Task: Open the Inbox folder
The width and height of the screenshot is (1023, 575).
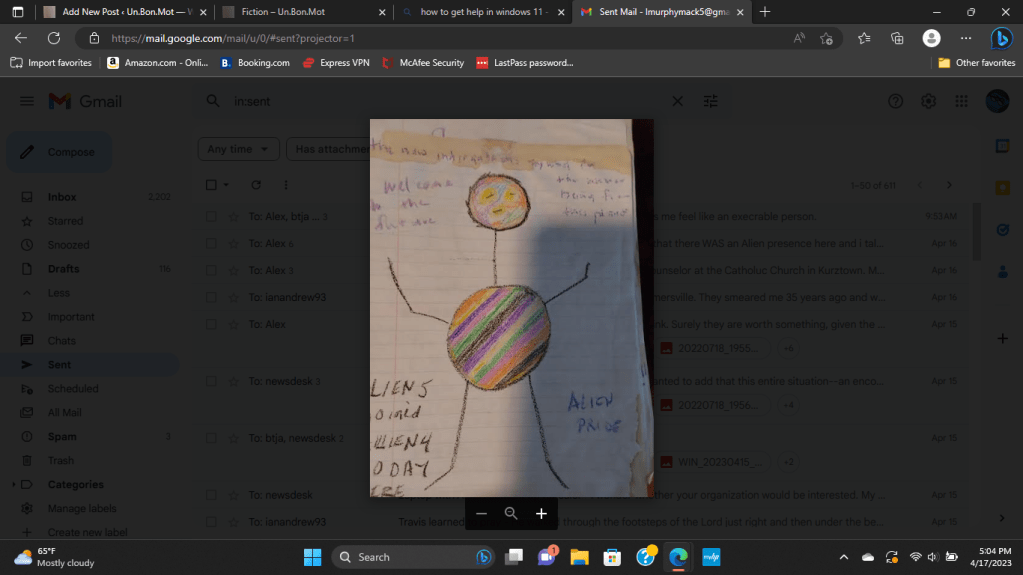Action: [62, 197]
